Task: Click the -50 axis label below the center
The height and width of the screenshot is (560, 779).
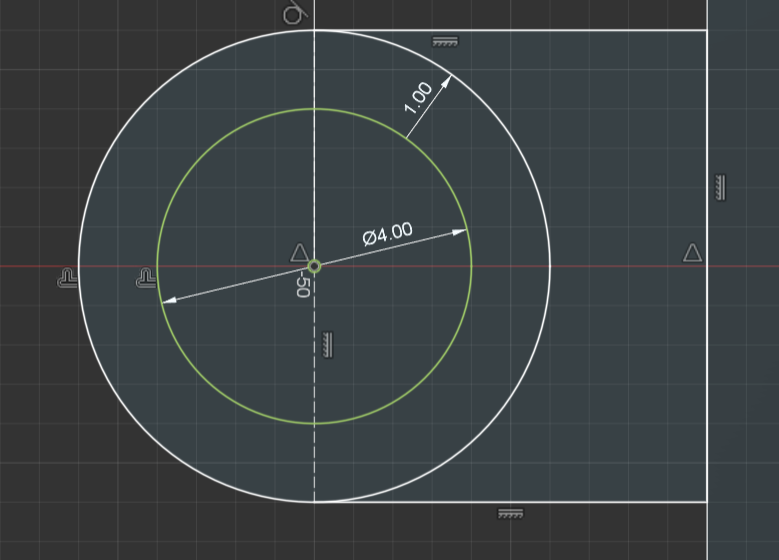Action: click(x=303, y=283)
